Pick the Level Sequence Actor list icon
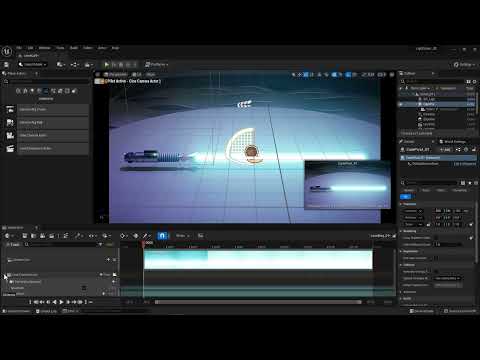The width and height of the screenshot is (480, 360). 10,148
